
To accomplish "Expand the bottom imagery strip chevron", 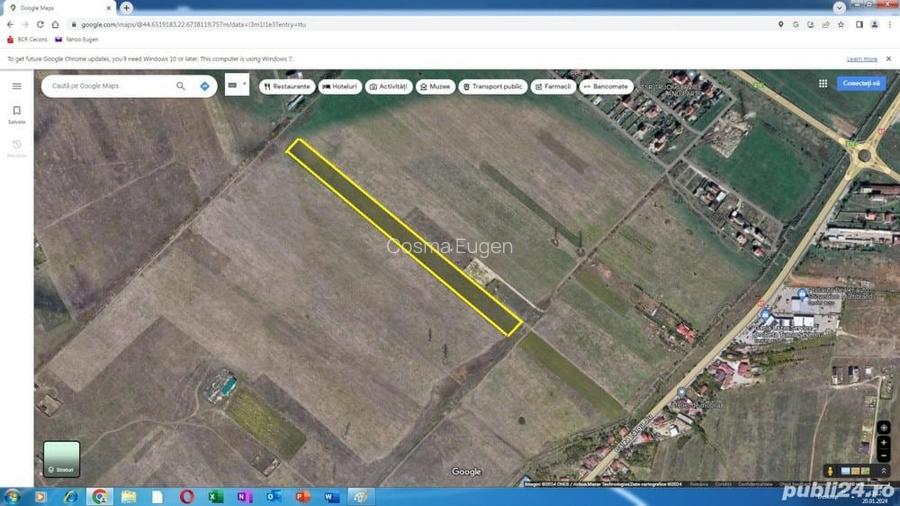I will (x=883, y=471).
